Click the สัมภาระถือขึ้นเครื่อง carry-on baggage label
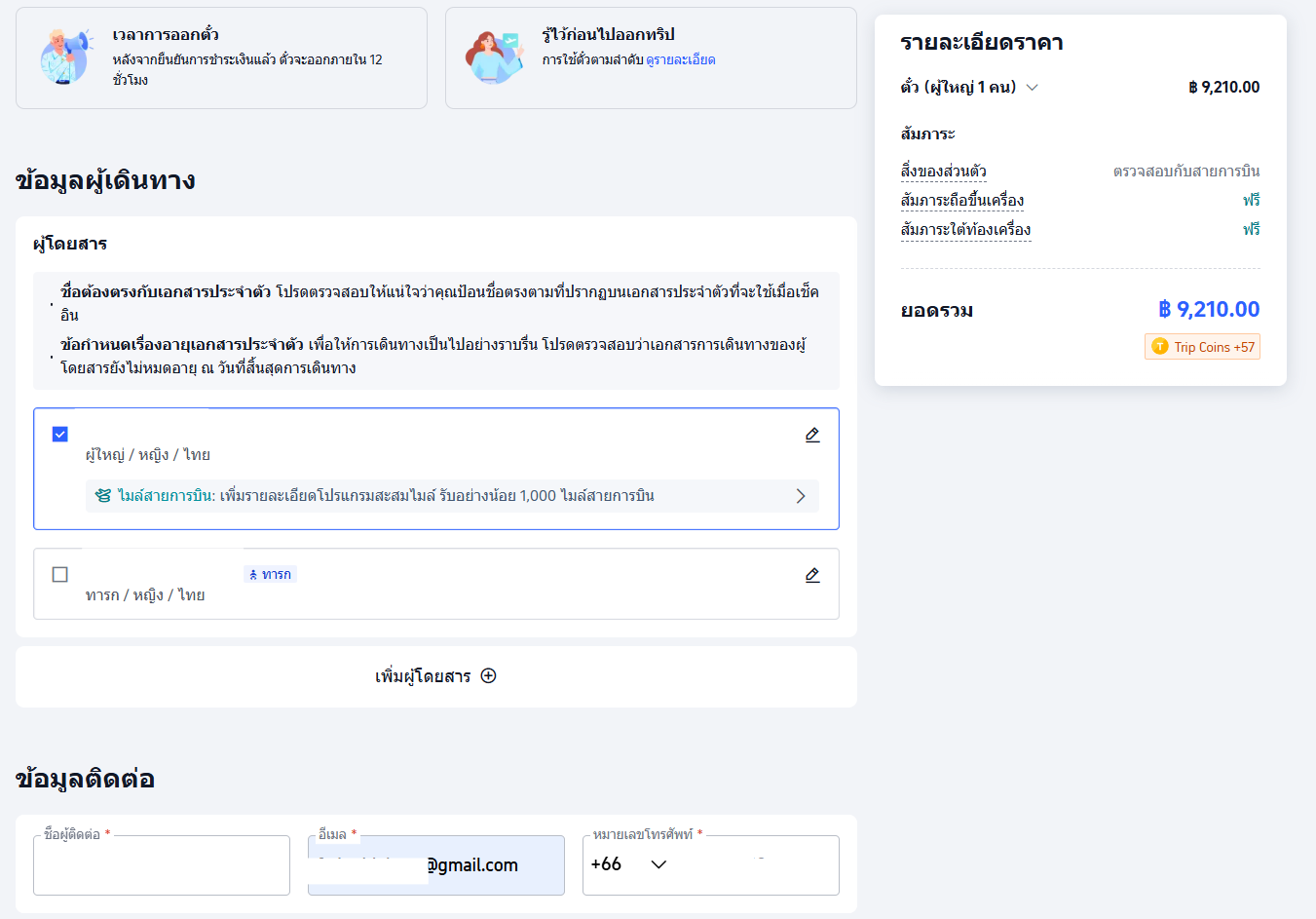Image resolution: width=1316 pixels, height=919 pixels. [x=961, y=201]
